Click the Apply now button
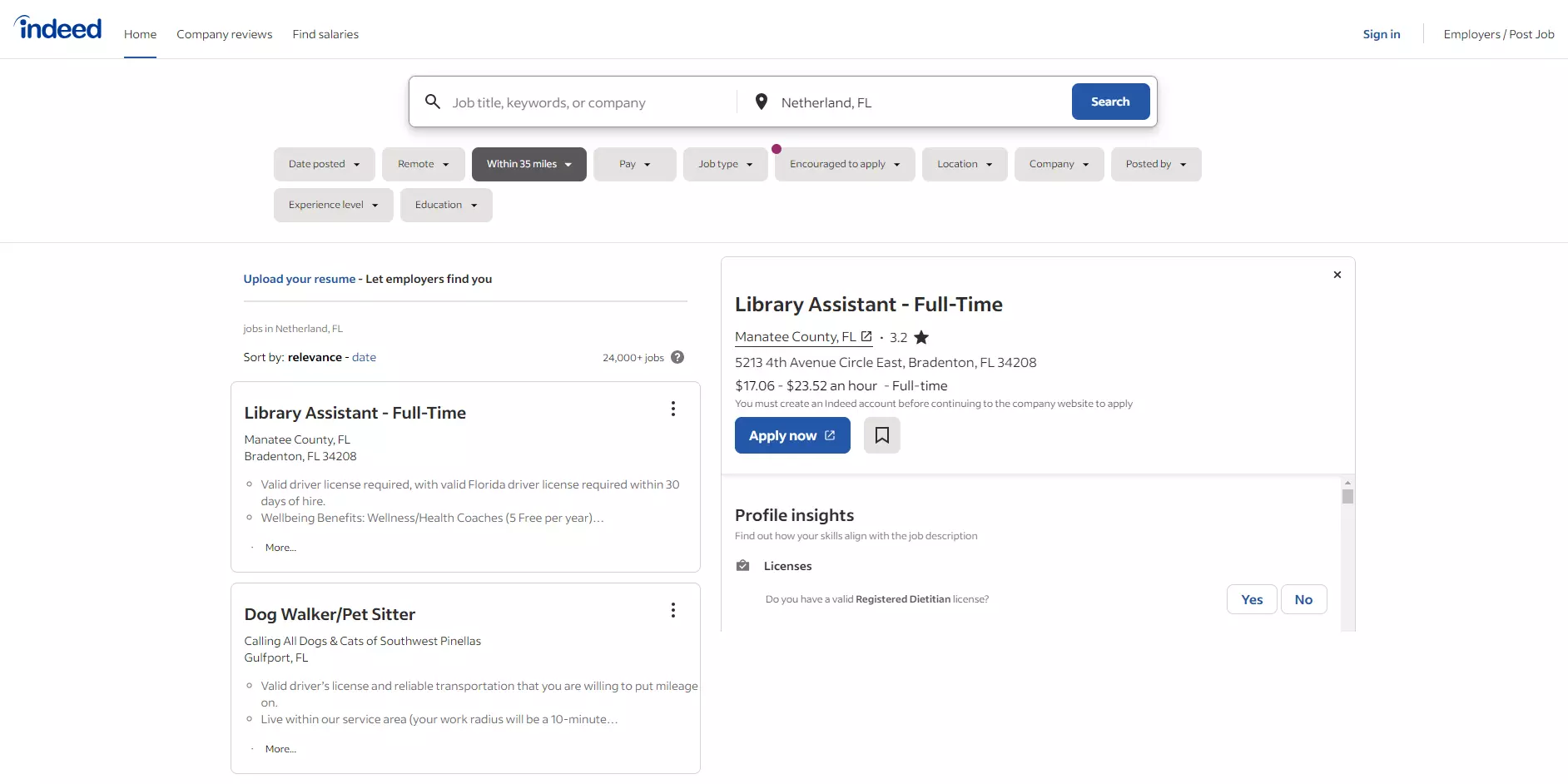Screen dimensions: 1568x784 792,435
